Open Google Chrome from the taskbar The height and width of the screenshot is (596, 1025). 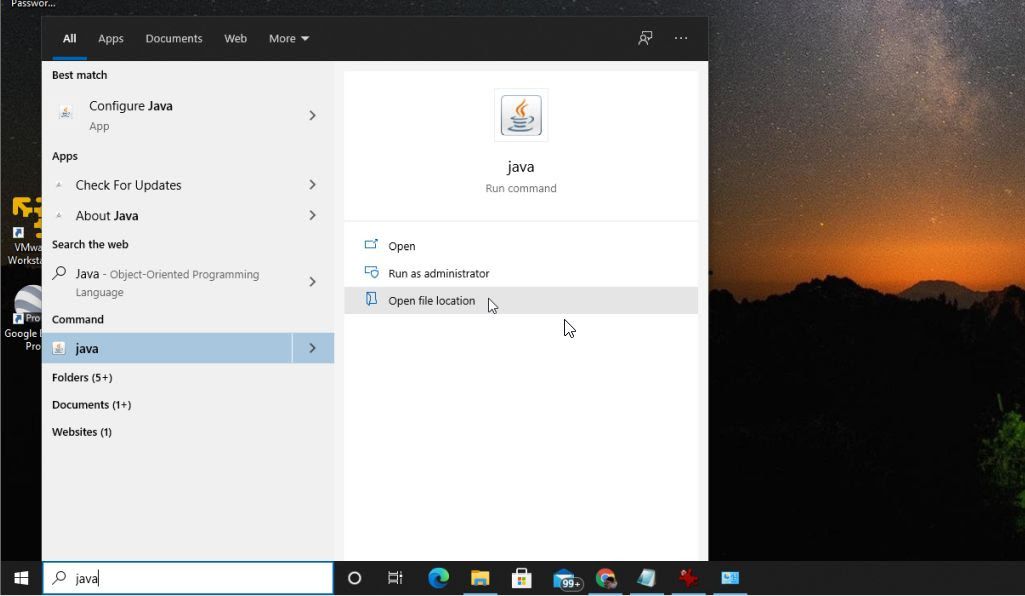pyautogui.click(x=605, y=578)
